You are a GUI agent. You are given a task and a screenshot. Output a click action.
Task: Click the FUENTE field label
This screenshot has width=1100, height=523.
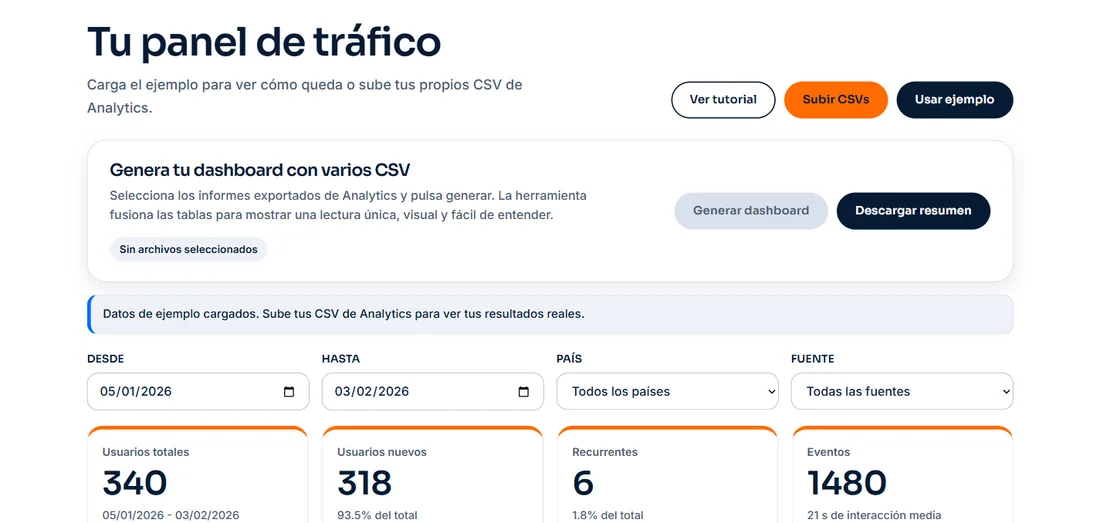pyautogui.click(x=812, y=359)
